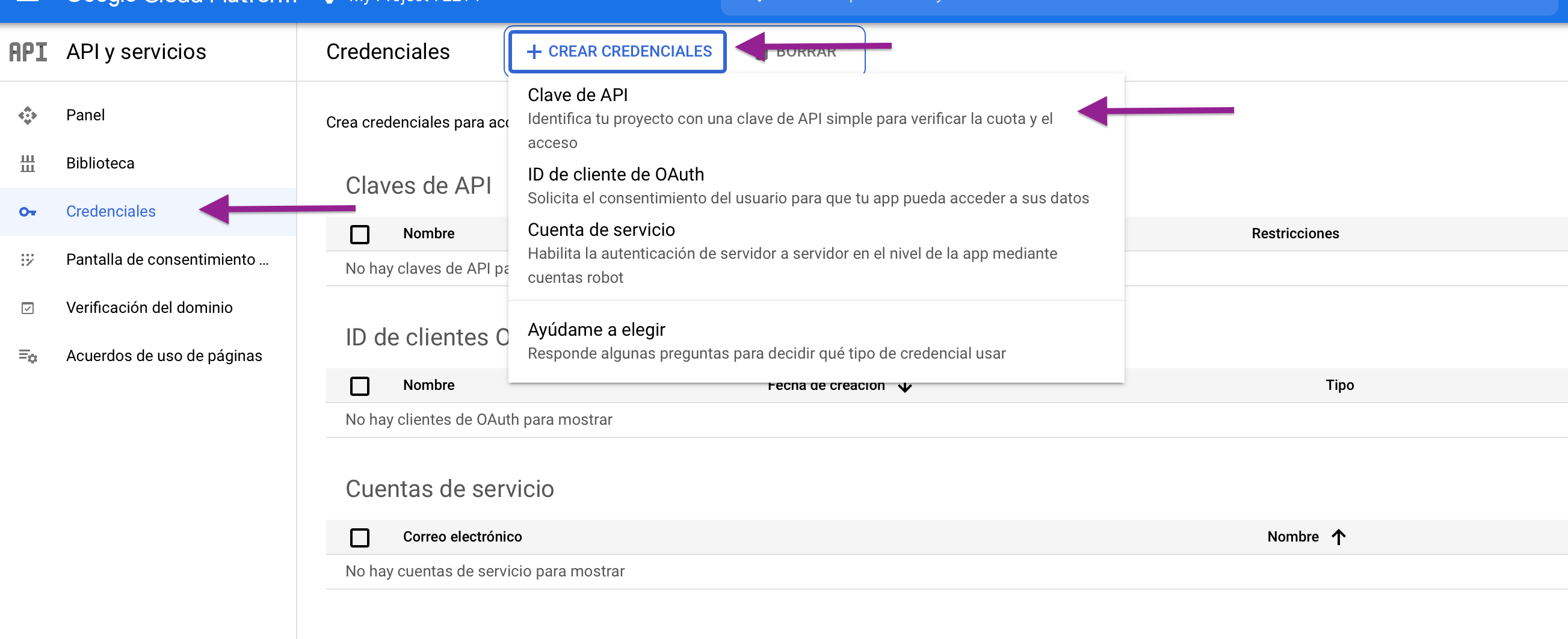
Task: Click the Claves de API section heading
Action: [418, 185]
